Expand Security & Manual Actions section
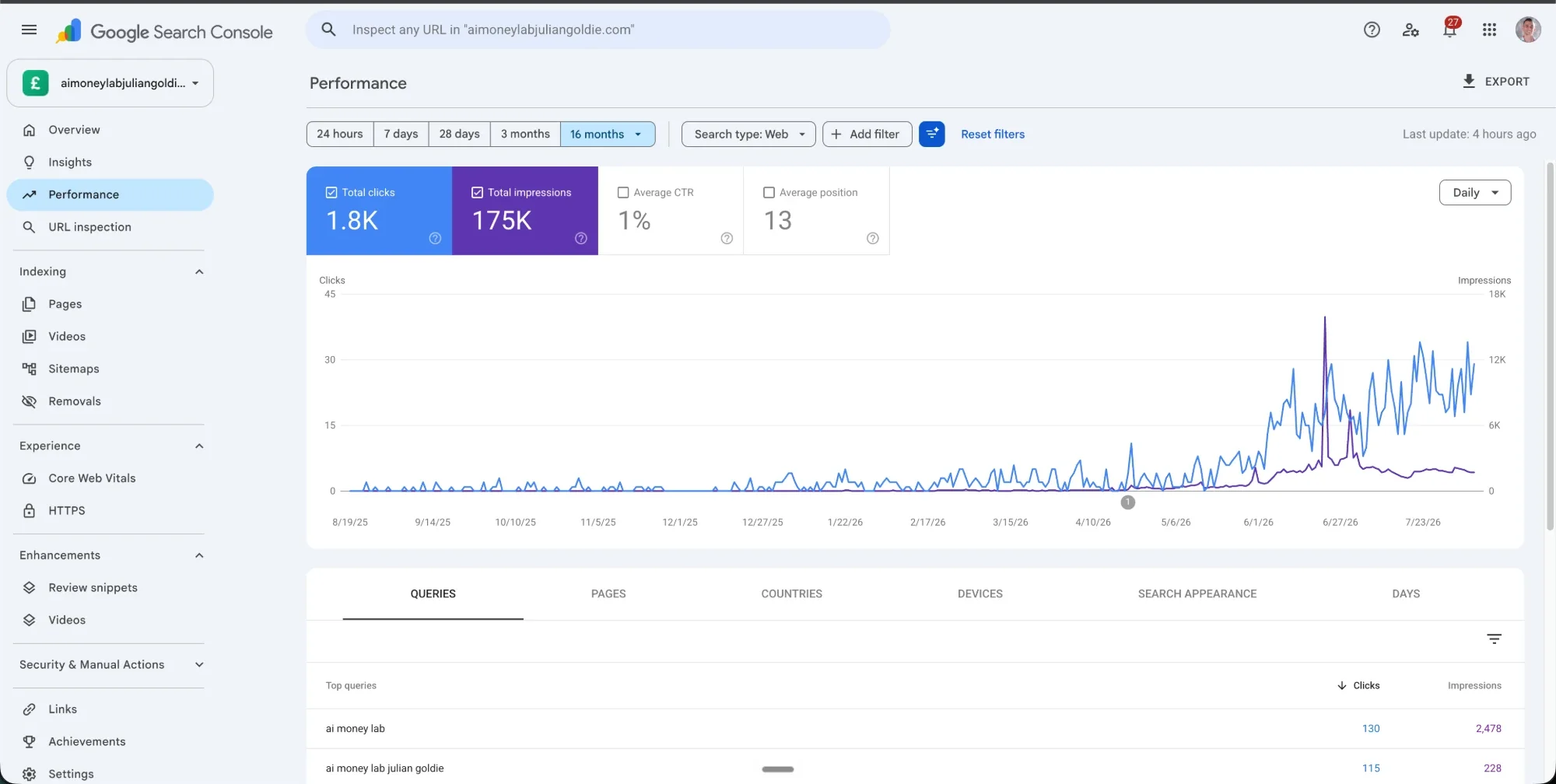Viewport: 1556px width, 784px height. point(199,665)
